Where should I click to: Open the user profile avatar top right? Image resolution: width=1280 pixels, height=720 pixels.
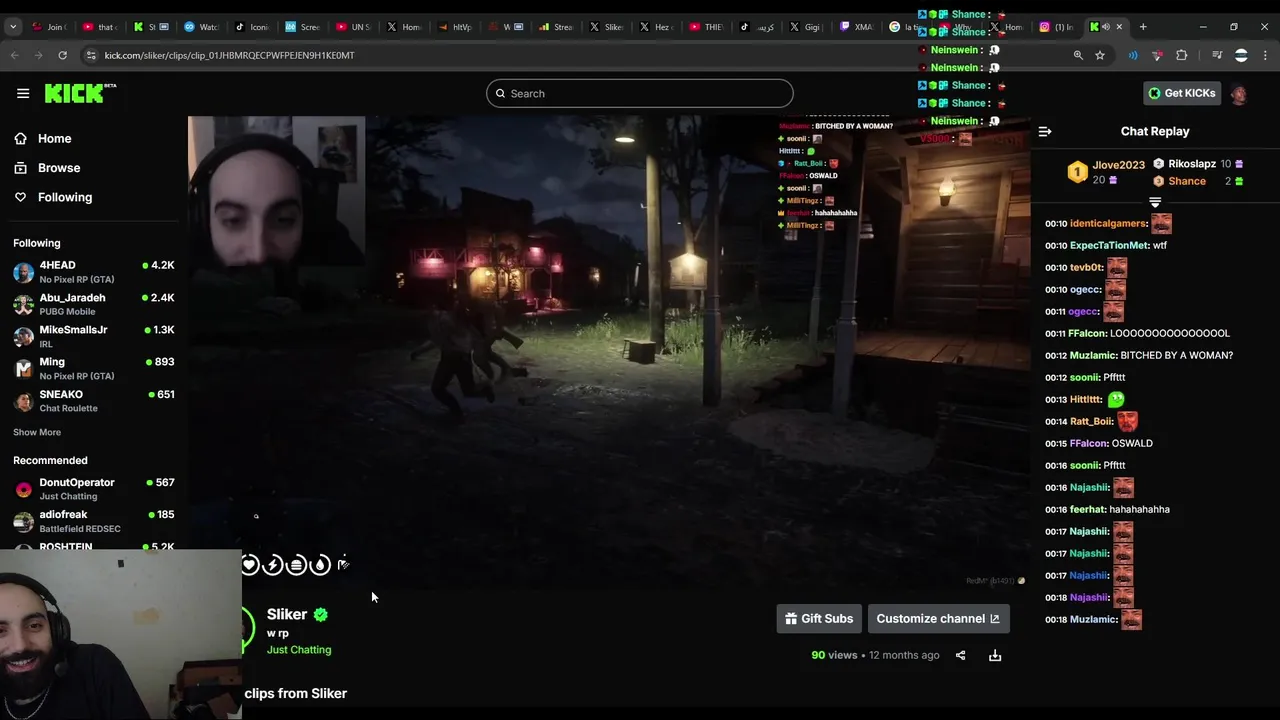click(1239, 94)
